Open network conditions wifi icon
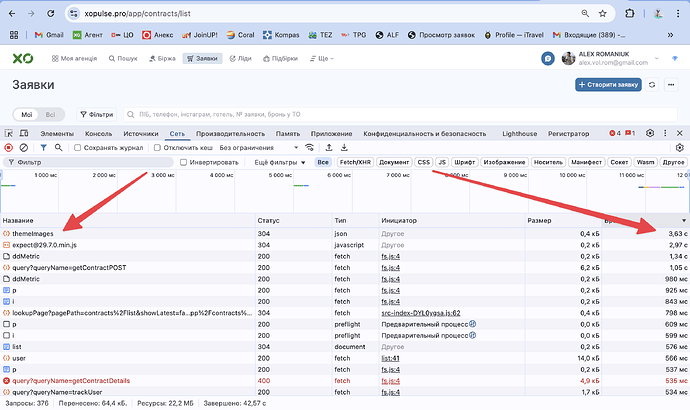The height and width of the screenshot is (410, 690). click(x=310, y=147)
